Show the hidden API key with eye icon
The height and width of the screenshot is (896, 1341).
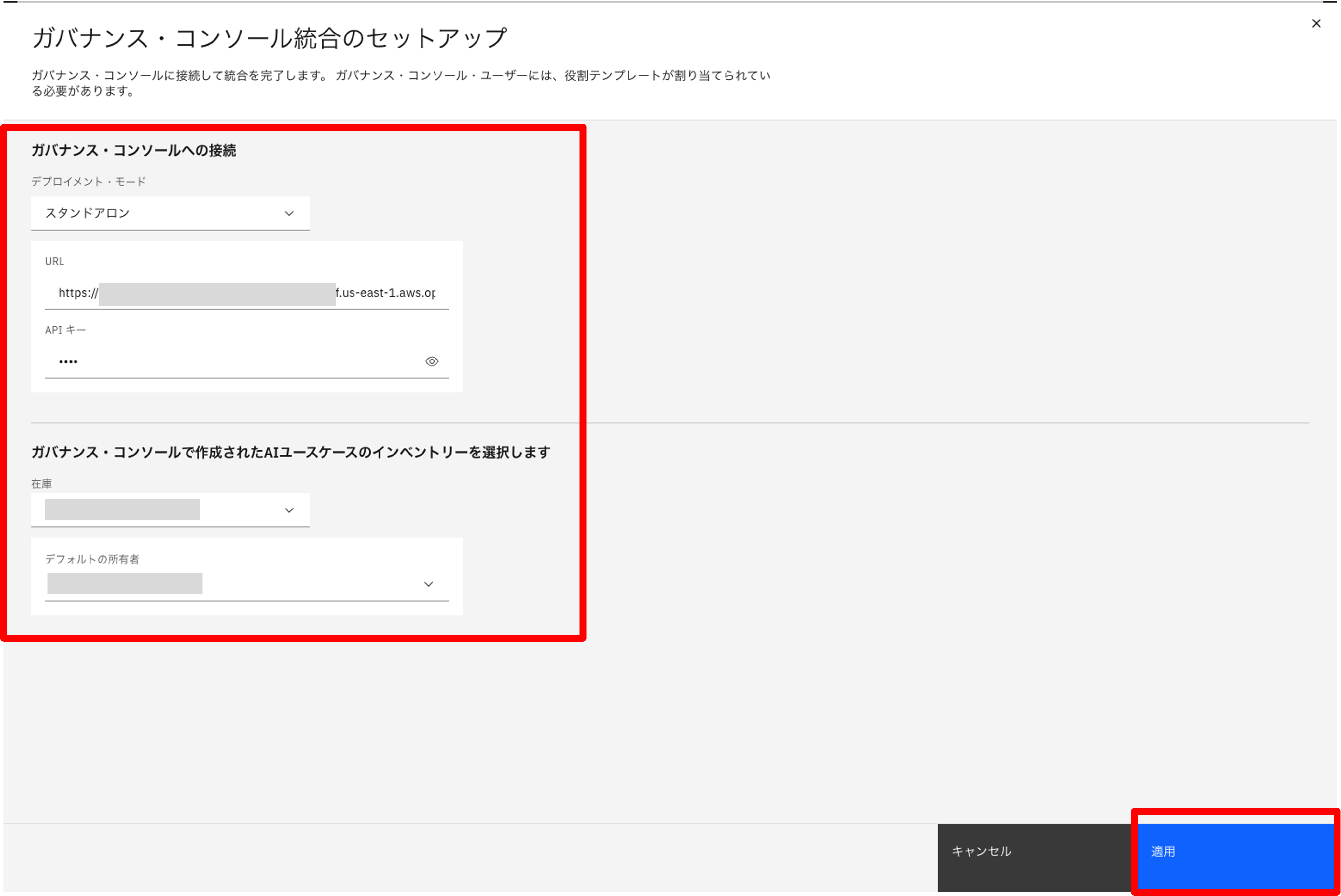click(432, 361)
